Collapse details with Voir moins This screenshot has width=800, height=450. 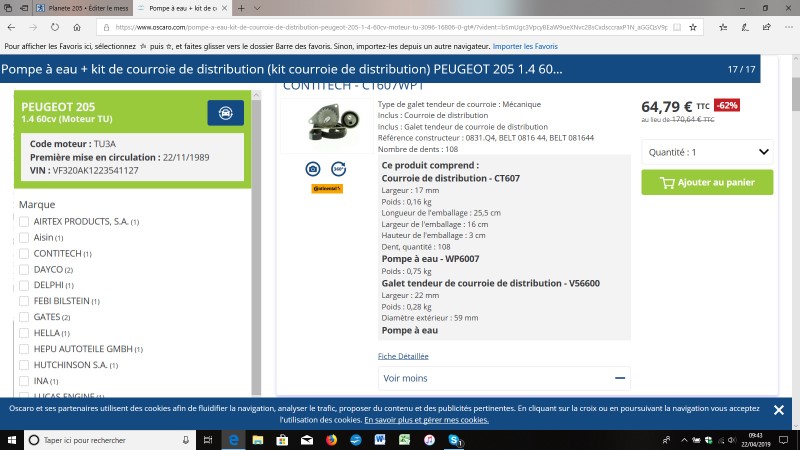[x=504, y=378]
